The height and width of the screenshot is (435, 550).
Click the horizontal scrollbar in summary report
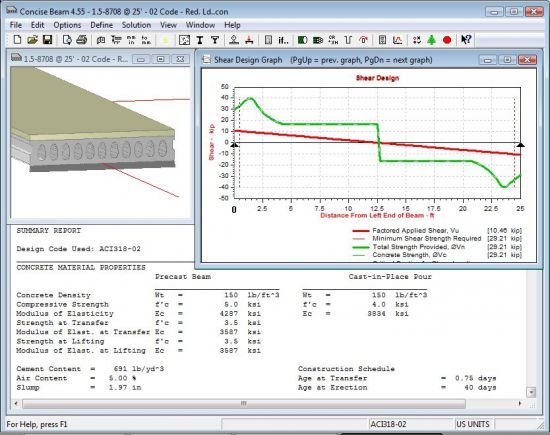(244, 404)
